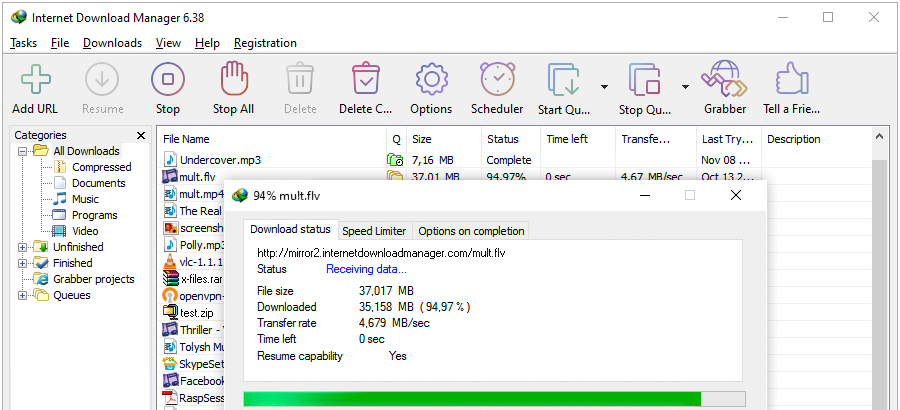Switch to Options on completion tab
The image size is (900, 410).
[471, 231]
